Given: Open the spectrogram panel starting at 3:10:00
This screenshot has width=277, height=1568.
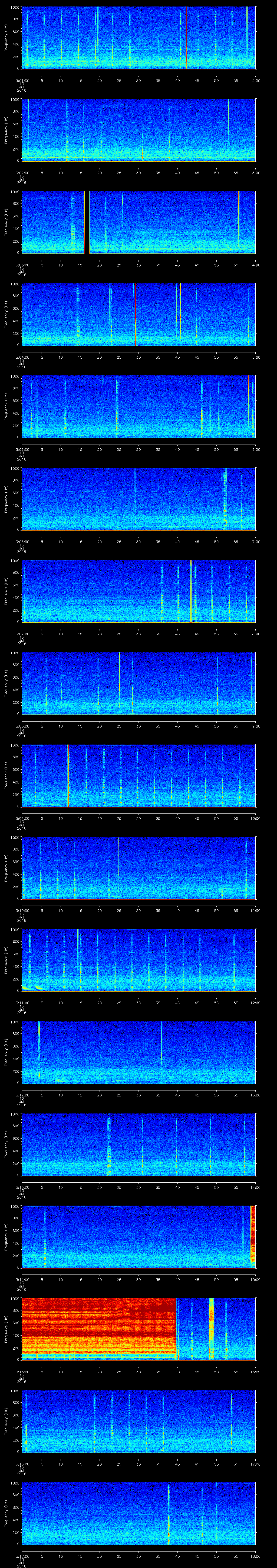Looking at the screenshot, I should (x=139, y=868).
